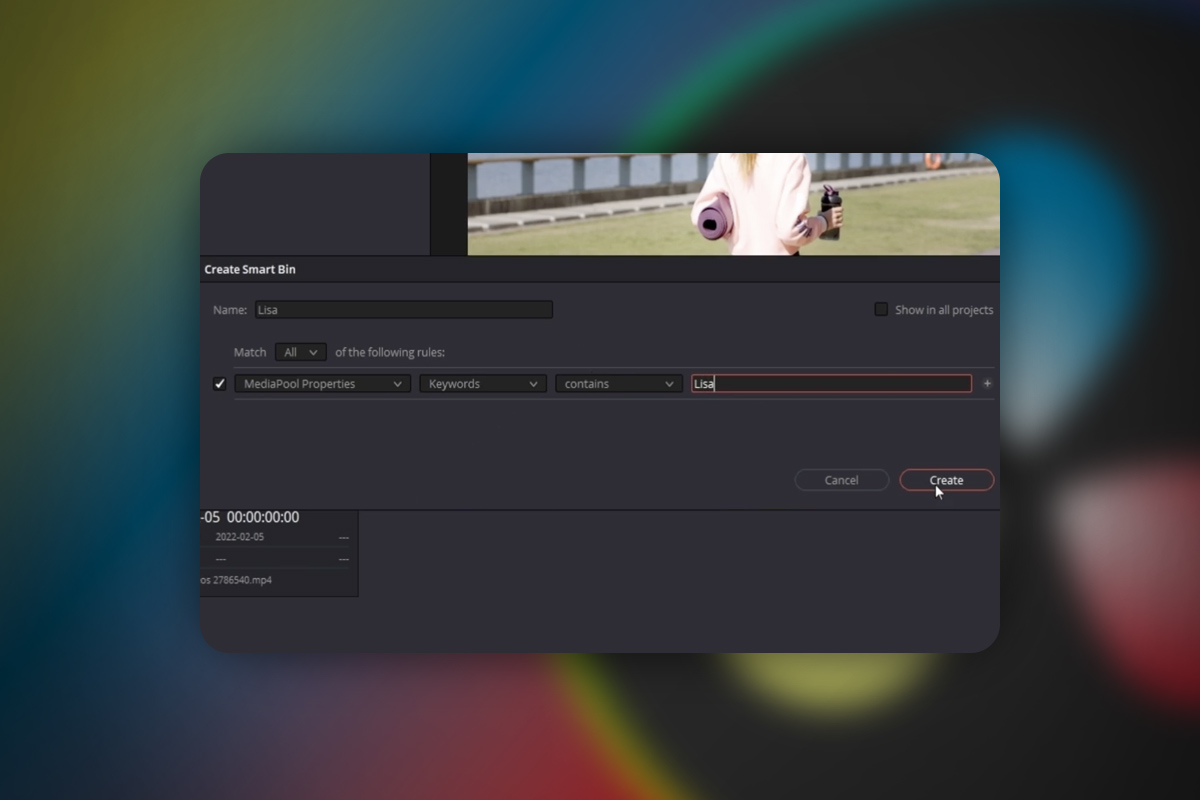Select the file name ending 2786540.mp4

(x=236, y=579)
